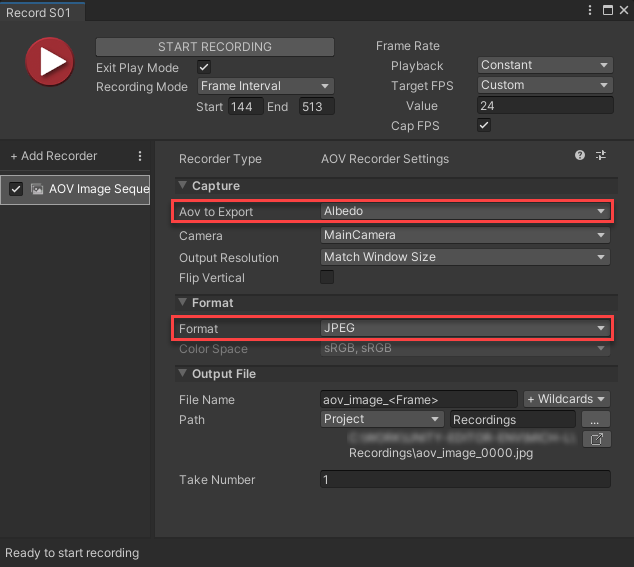Click the AOV Image Sequence recorder icon
This screenshot has width=634, height=567.
click(x=37, y=189)
